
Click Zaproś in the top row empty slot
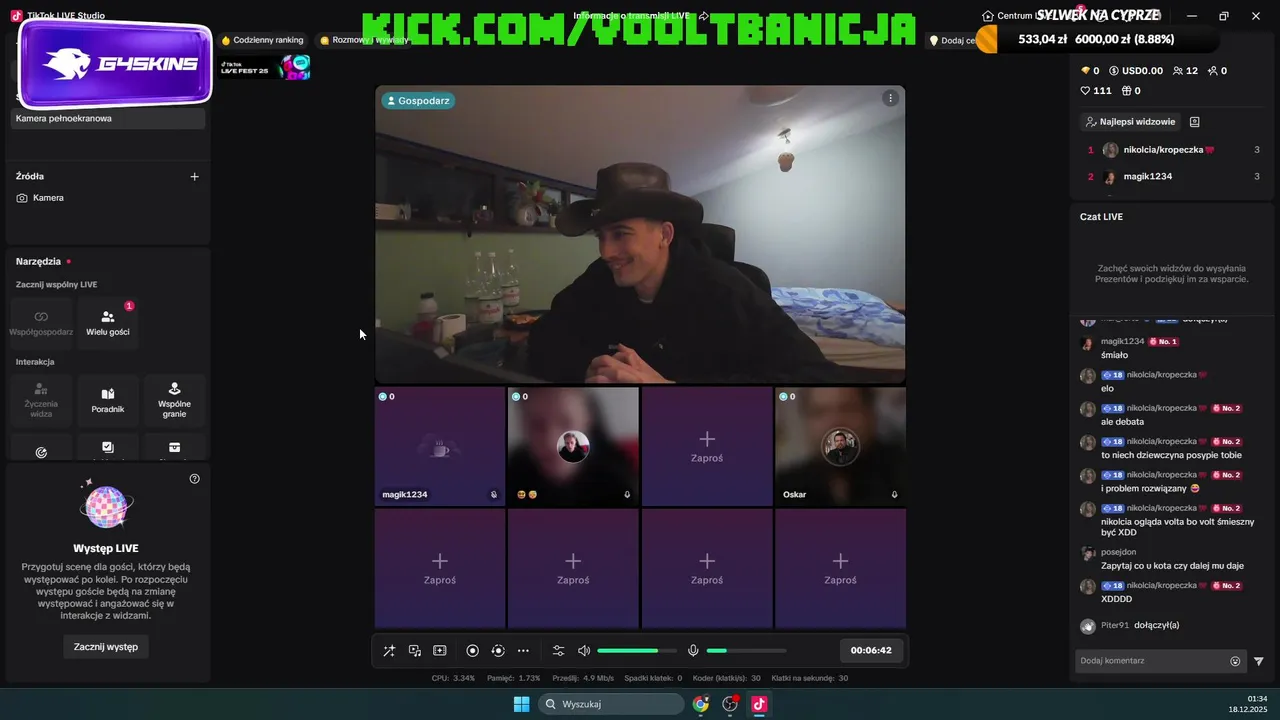click(x=707, y=446)
